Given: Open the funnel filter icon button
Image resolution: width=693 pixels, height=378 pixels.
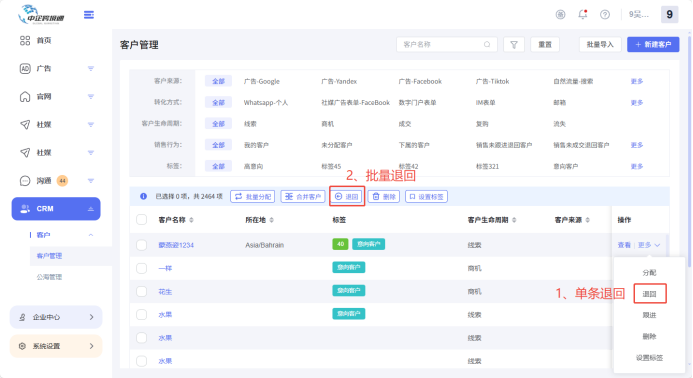Looking at the screenshot, I should click(x=514, y=44).
